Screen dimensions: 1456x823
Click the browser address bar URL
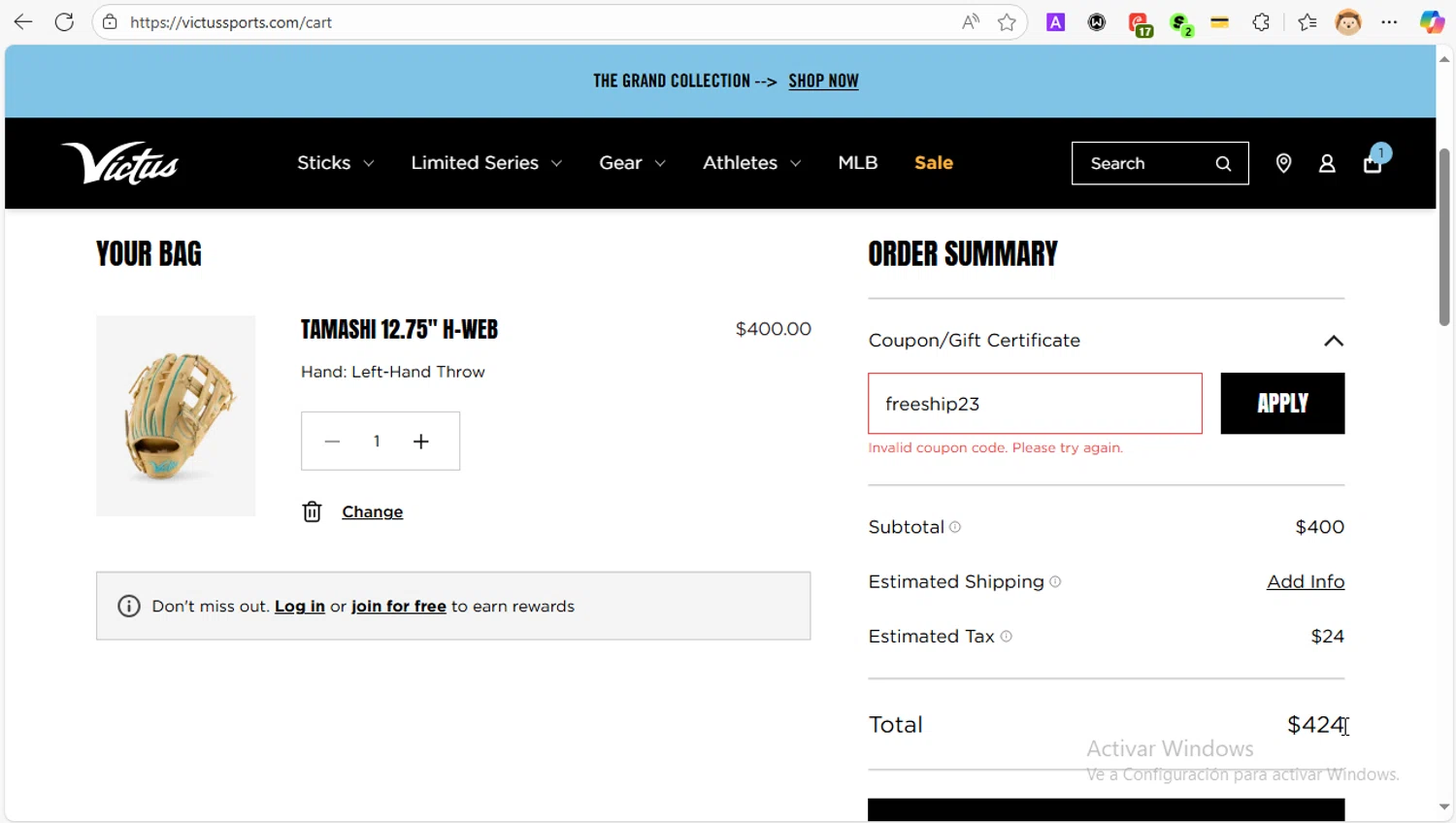(x=231, y=22)
